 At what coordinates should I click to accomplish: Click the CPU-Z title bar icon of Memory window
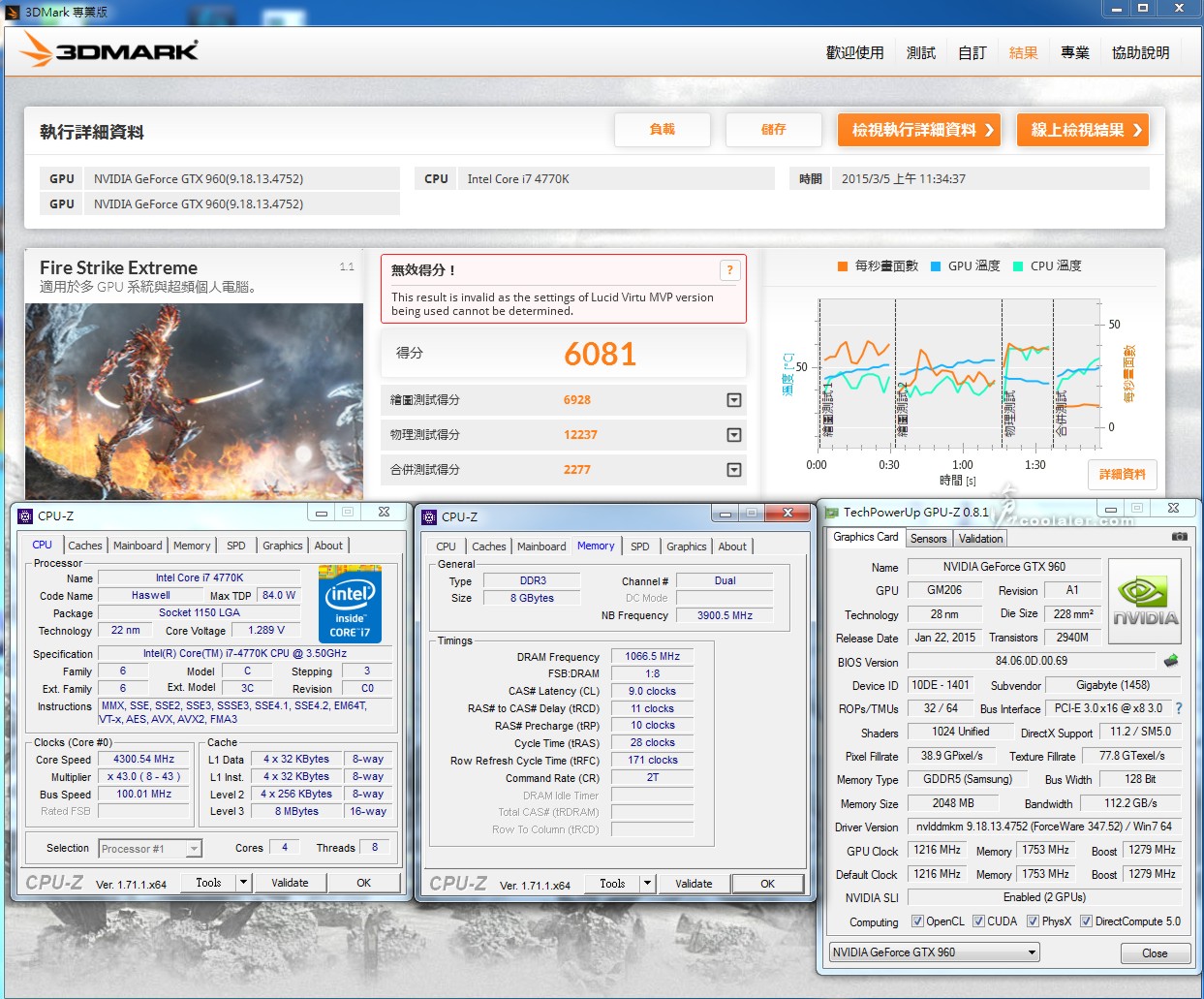coord(429,516)
